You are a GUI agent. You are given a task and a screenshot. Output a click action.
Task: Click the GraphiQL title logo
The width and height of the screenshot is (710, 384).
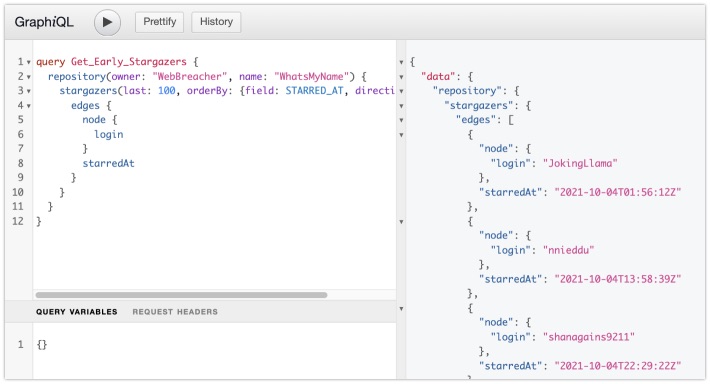(43, 22)
